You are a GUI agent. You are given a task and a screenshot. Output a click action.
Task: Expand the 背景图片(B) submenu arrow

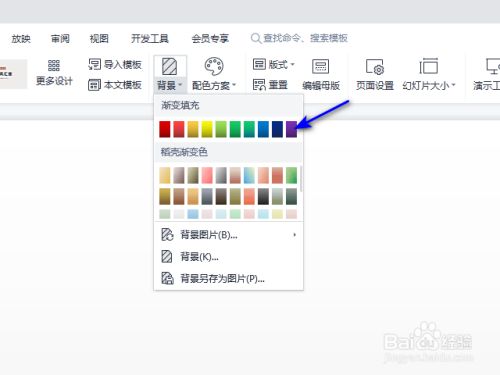coord(294,235)
